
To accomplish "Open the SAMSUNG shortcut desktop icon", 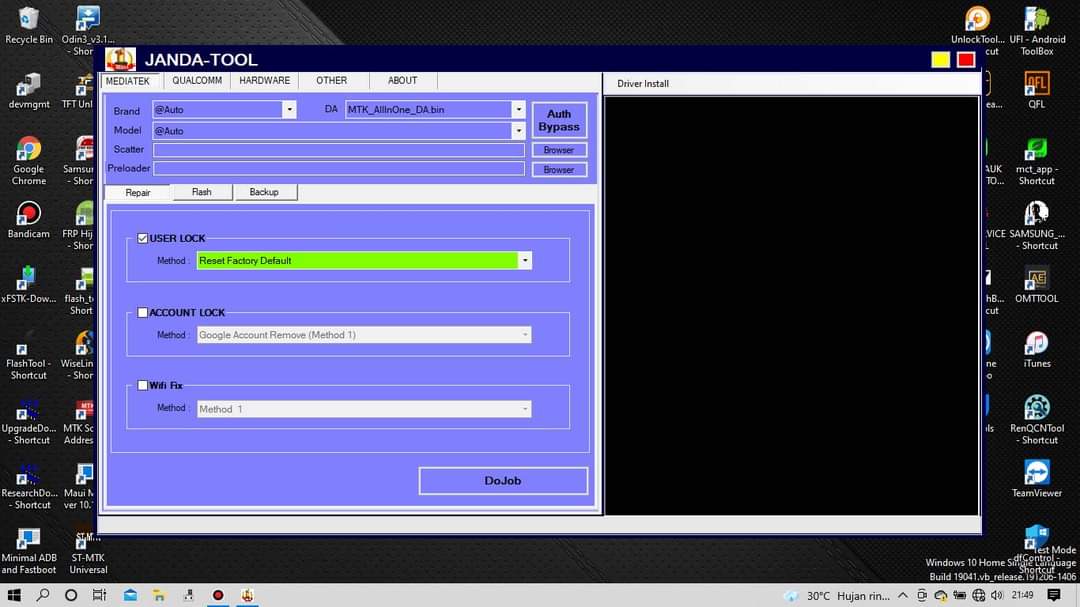I will (x=1037, y=226).
